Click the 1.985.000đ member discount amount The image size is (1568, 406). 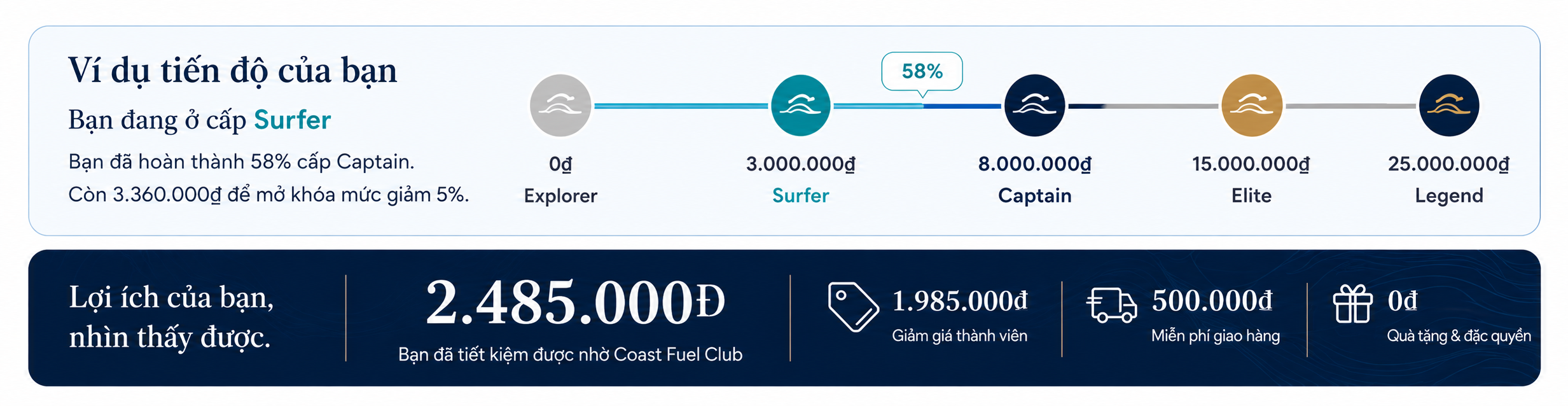click(960, 301)
